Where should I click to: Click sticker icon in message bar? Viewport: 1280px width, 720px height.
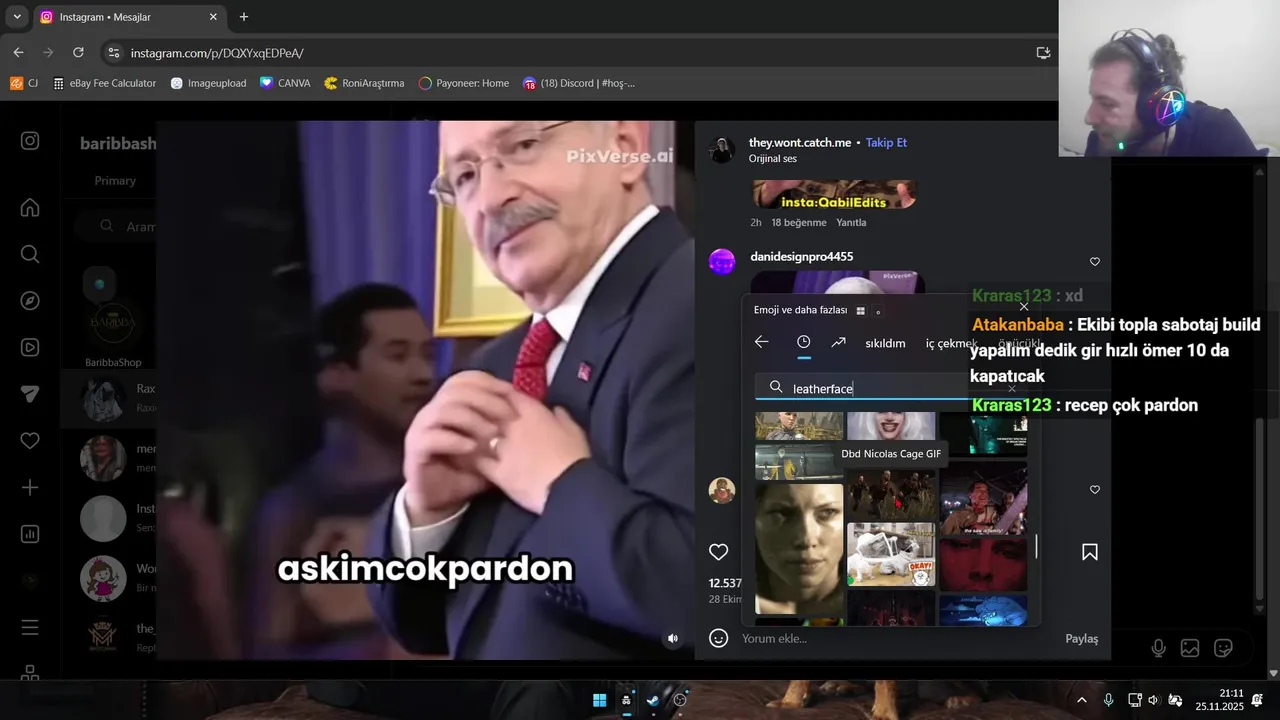[x=1223, y=648]
